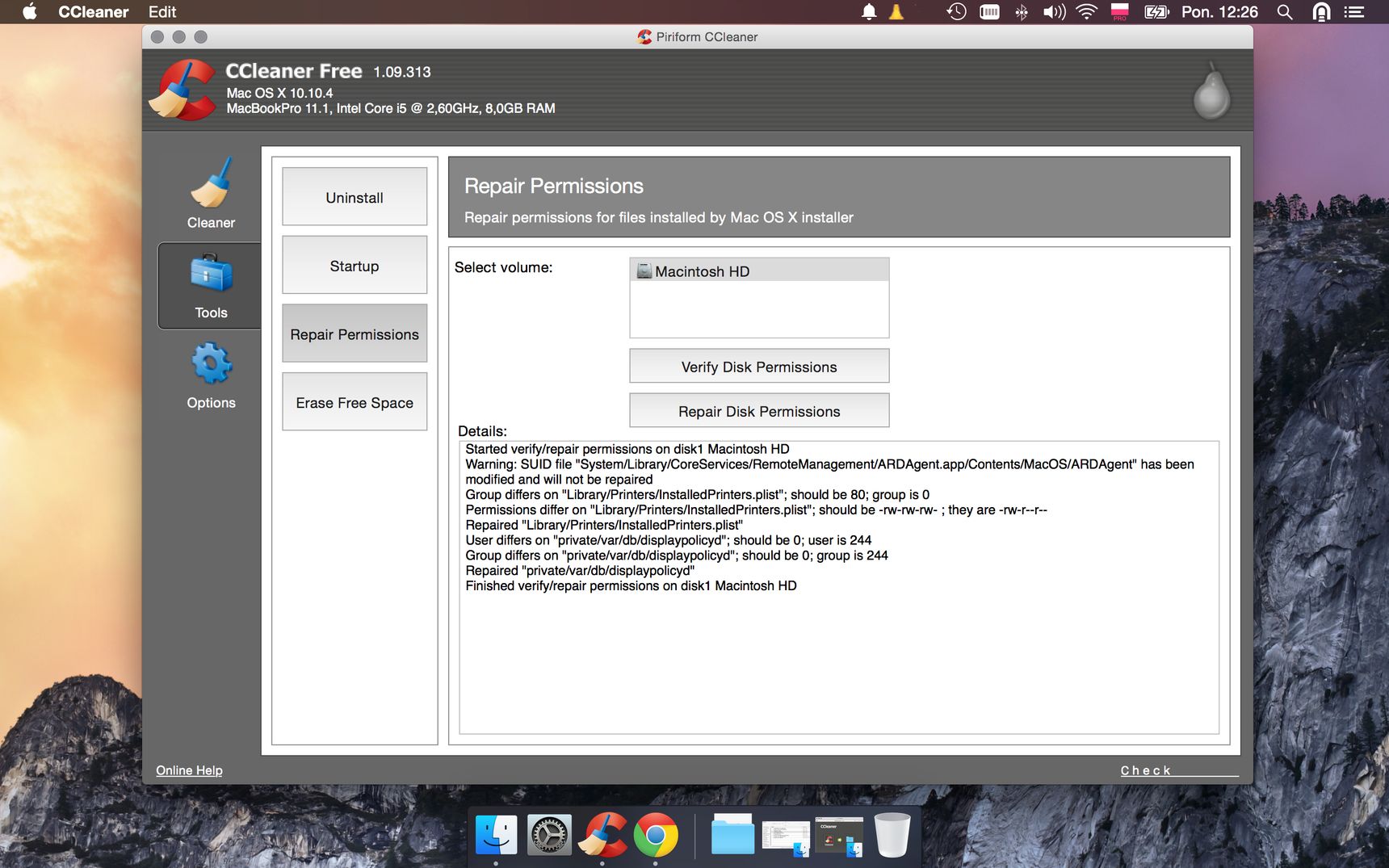Click the clock showing Pon. 12:26
The image size is (1389, 868).
(1219, 11)
